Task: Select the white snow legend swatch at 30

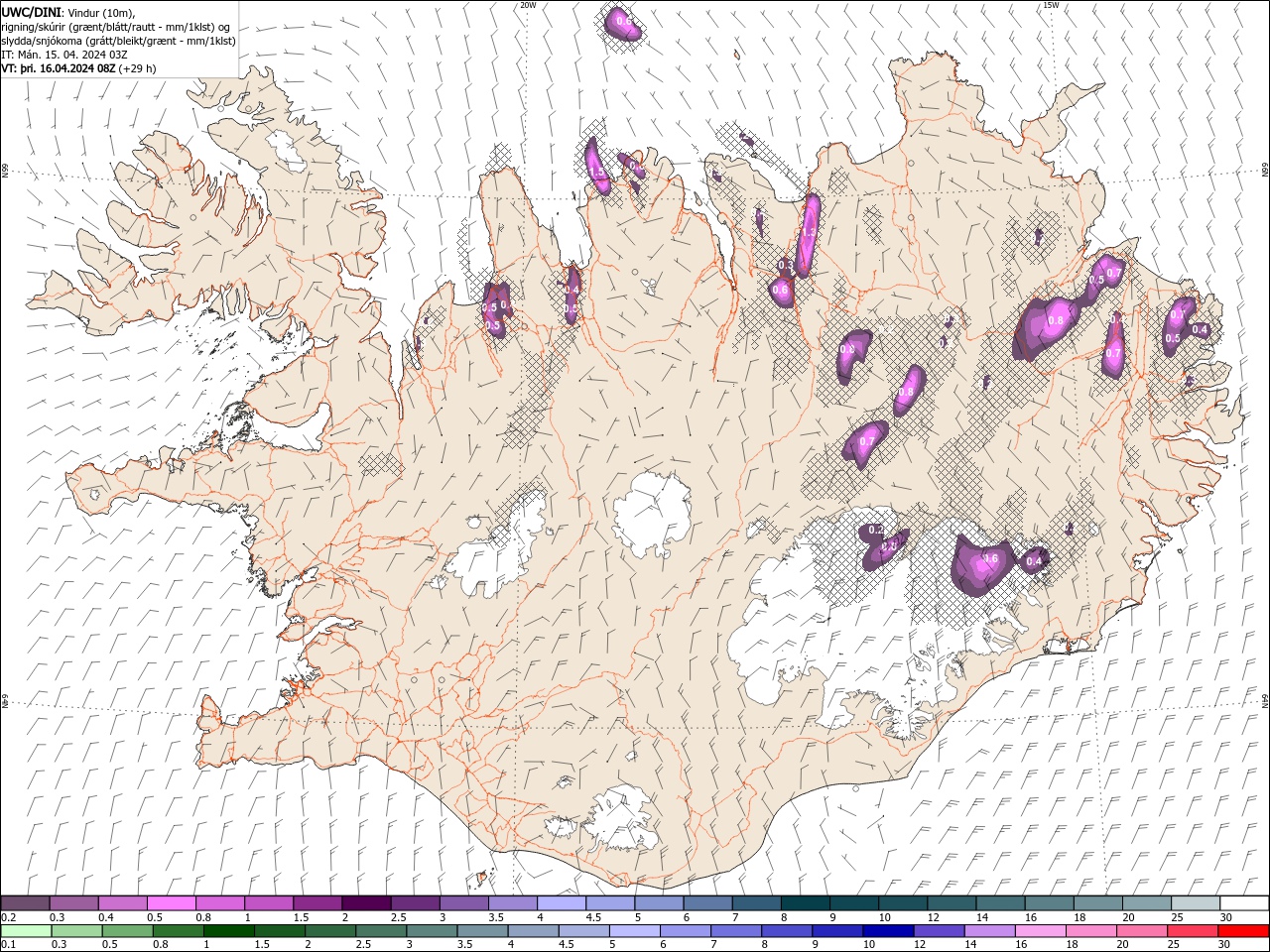Action: pos(1244,903)
